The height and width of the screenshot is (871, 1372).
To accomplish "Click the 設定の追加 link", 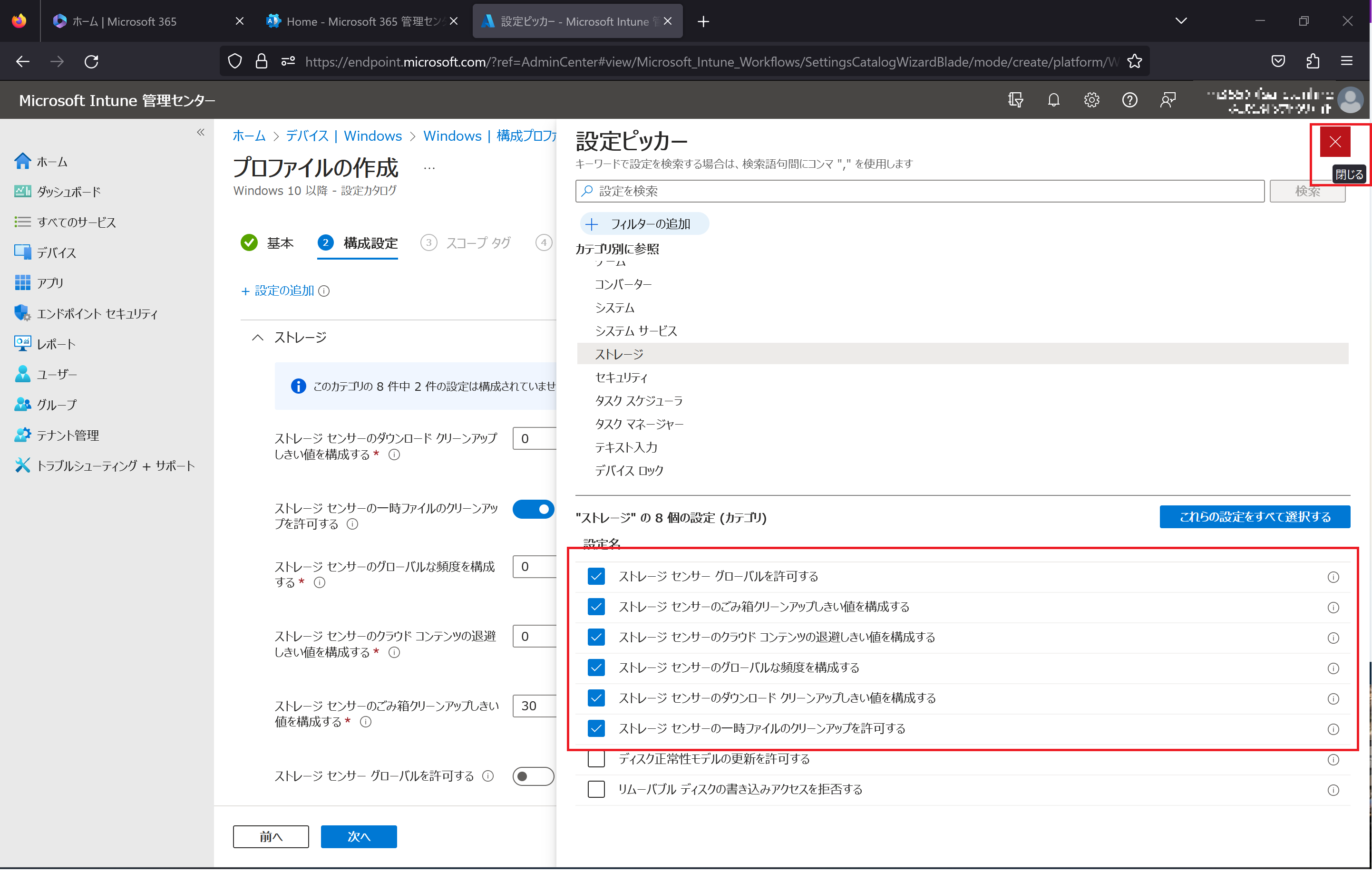I will (x=277, y=291).
